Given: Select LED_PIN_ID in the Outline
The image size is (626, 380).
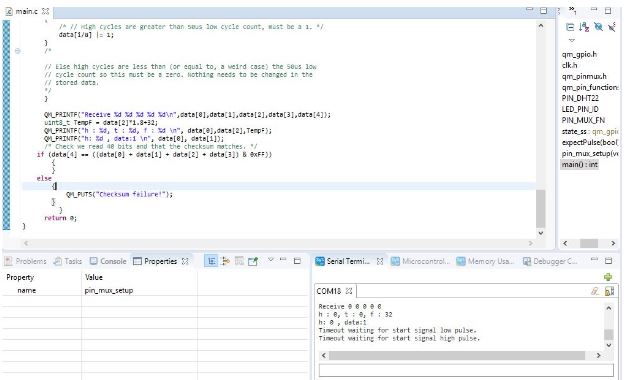Looking at the screenshot, I should (x=580, y=109).
